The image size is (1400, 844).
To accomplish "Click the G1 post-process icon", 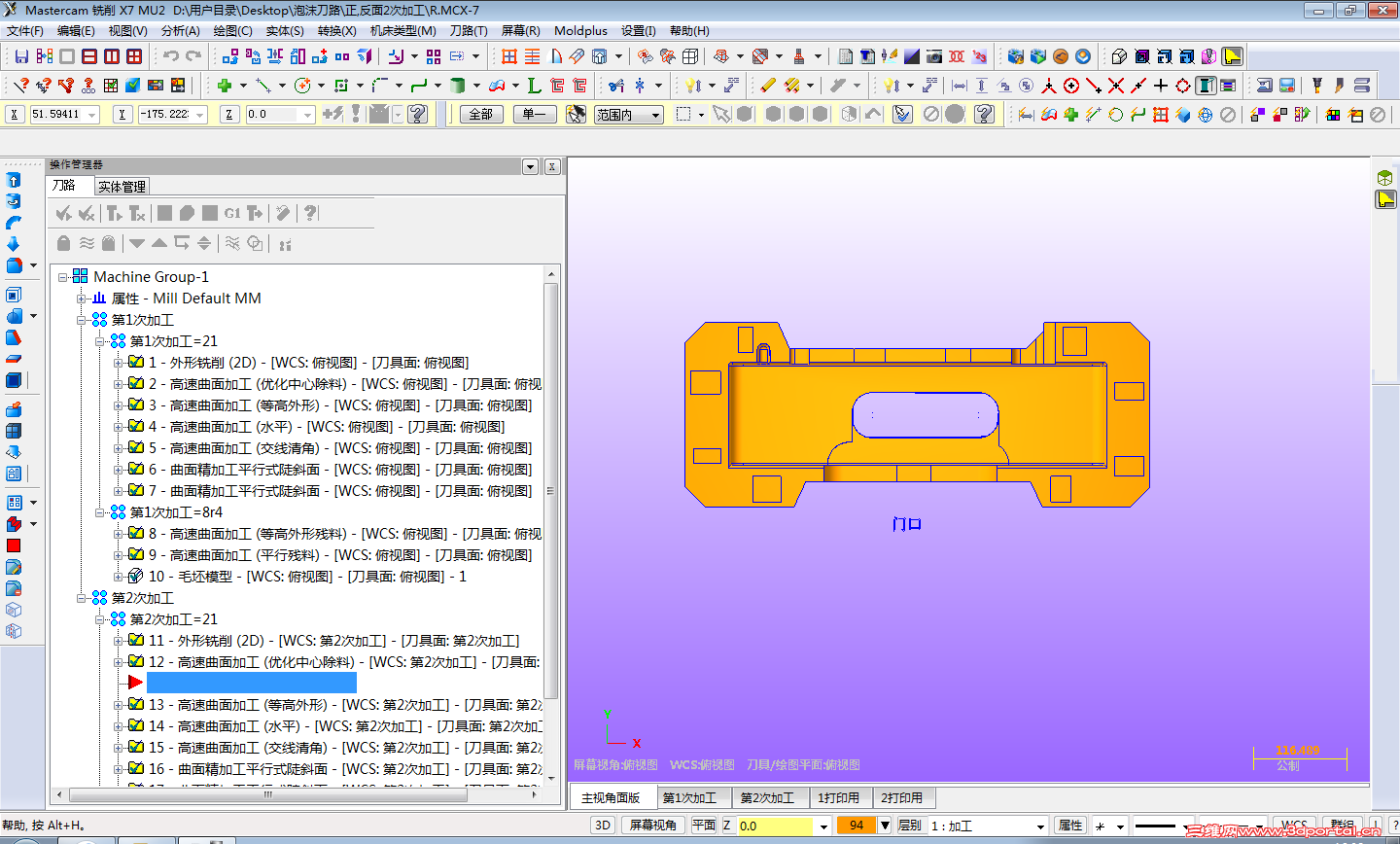I will point(232,213).
